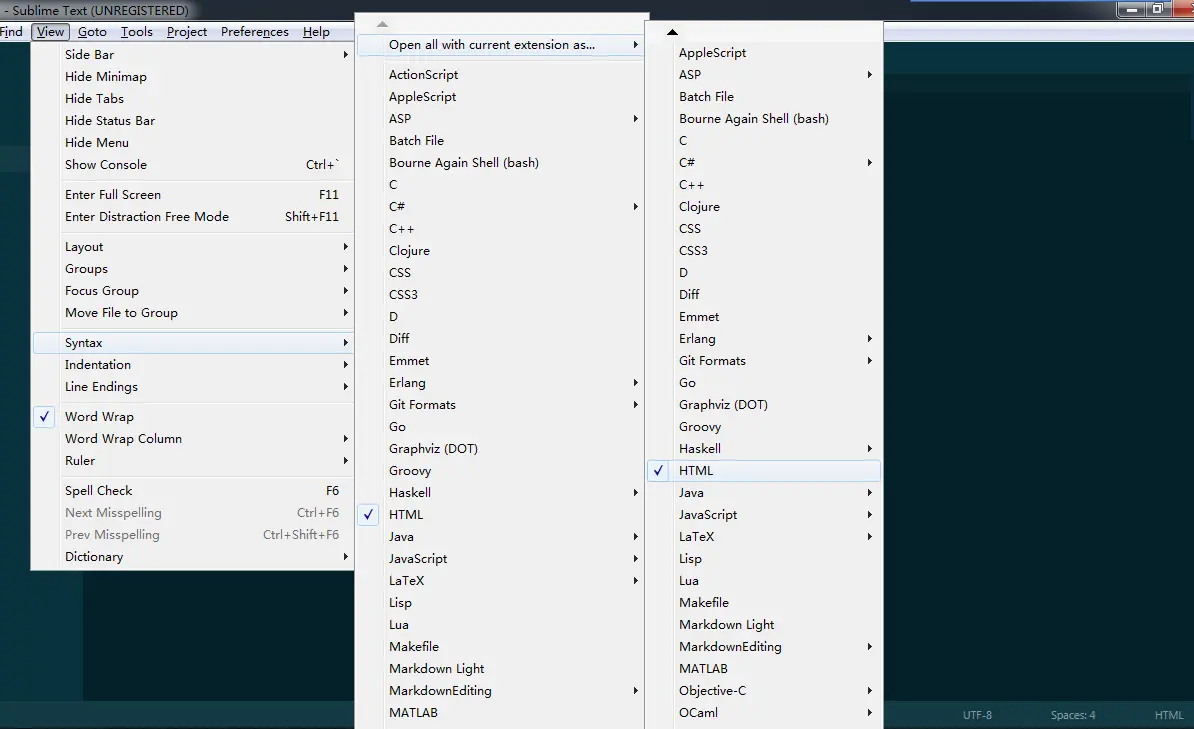Viewport: 1194px width, 729px height.
Task: Select checked HTML in middle Syntax list
Action: [x=500, y=515]
